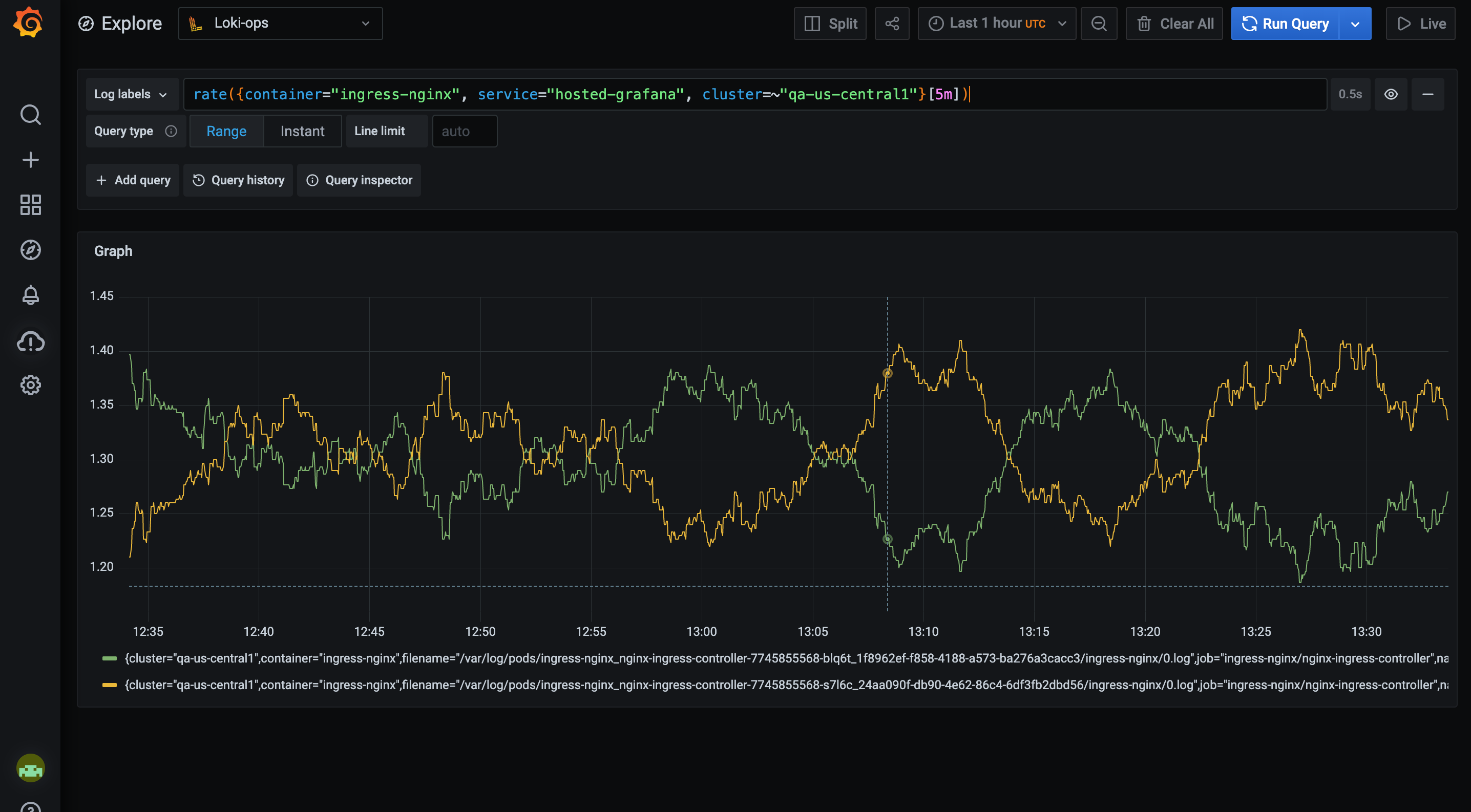Screen dimensions: 1471x812
Task: Open the Loki-ops datasource dropdown
Action: tap(280, 24)
